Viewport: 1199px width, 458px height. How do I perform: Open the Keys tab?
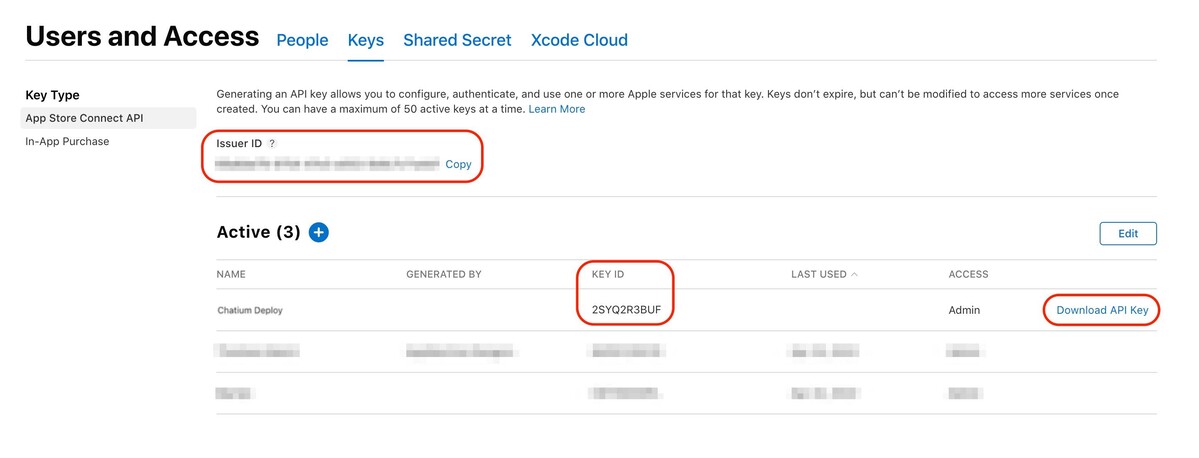pyautogui.click(x=366, y=40)
